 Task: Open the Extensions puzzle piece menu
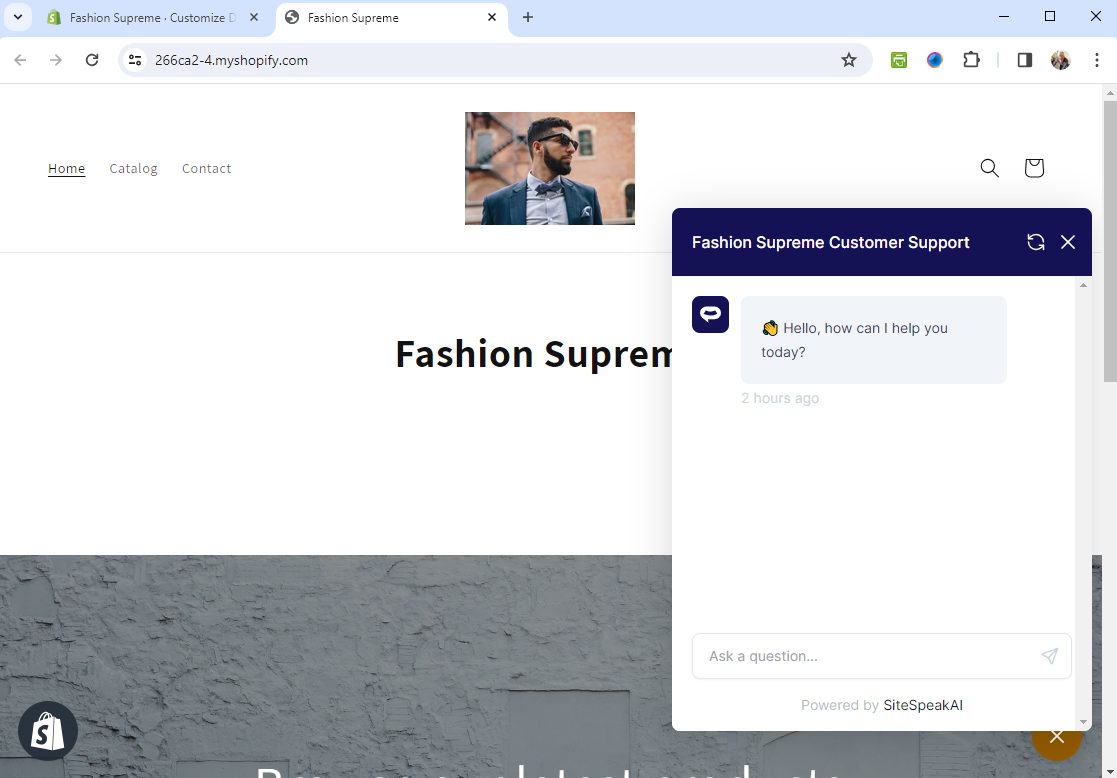[x=971, y=60]
